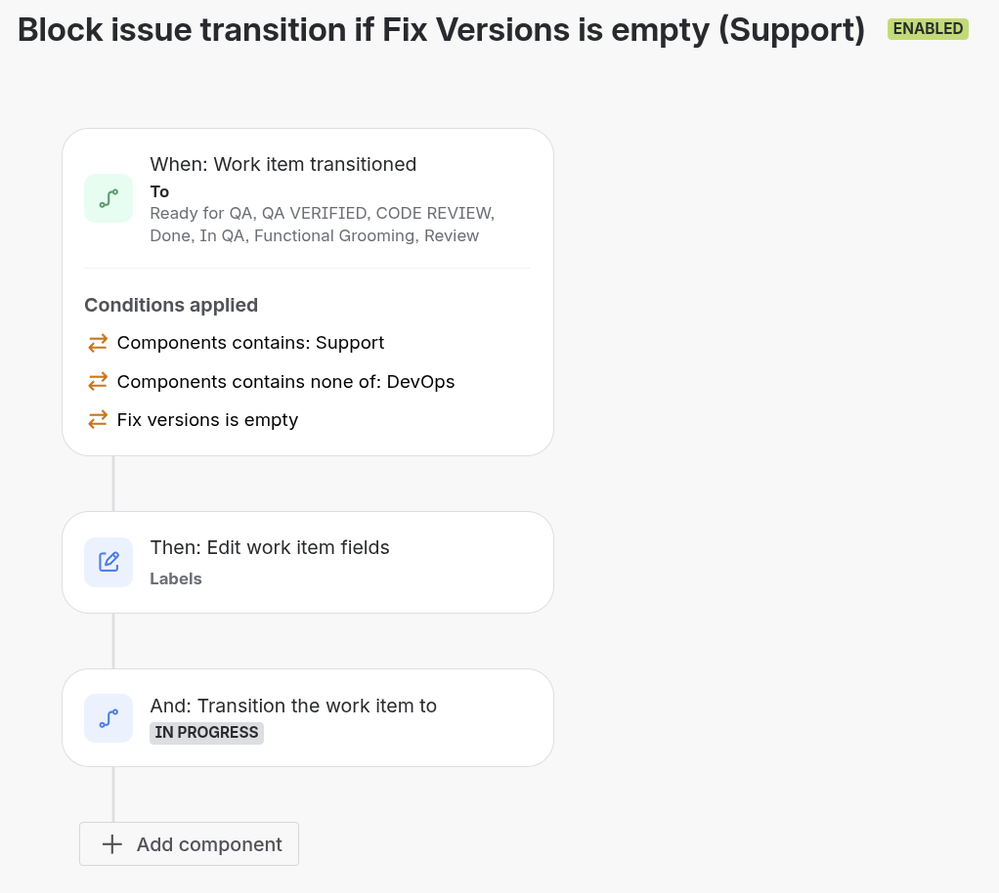The image size is (999, 893).
Task: Click the Conditions applied heading
Action: [x=171, y=305]
